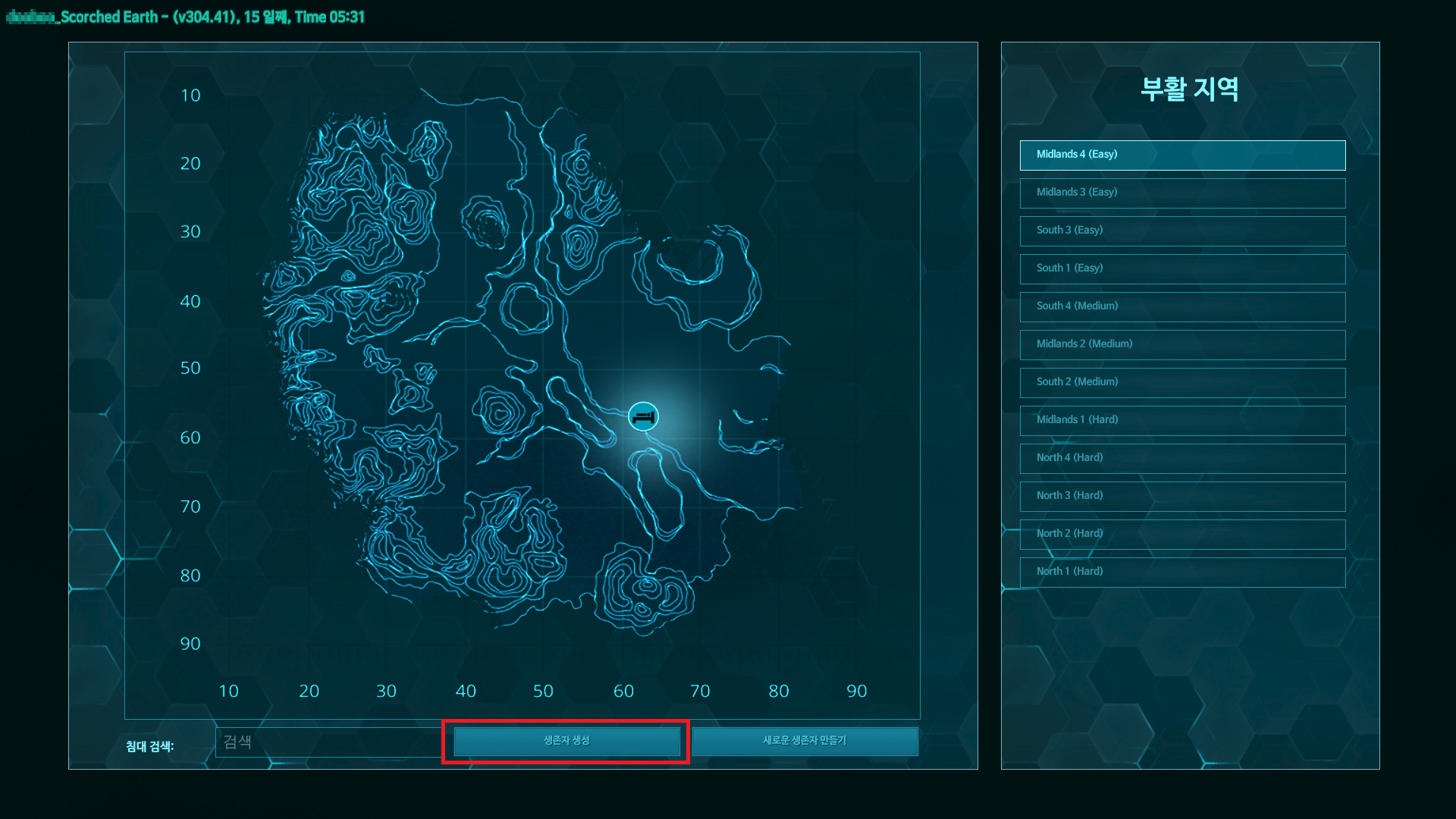Click the bed icon on the map

pos(643,417)
